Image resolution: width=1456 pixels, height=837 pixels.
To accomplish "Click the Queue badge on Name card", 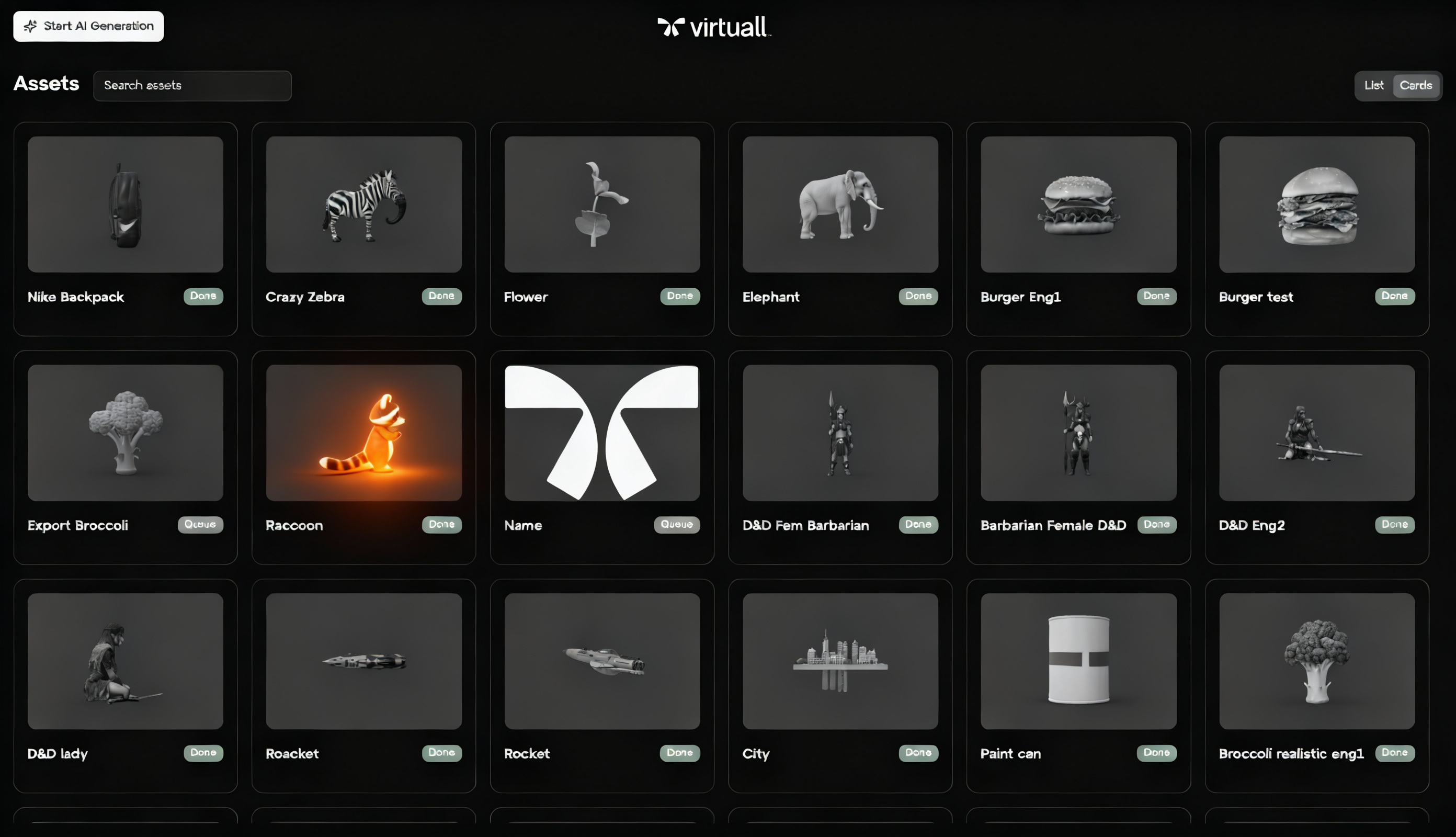I will point(676,524).
